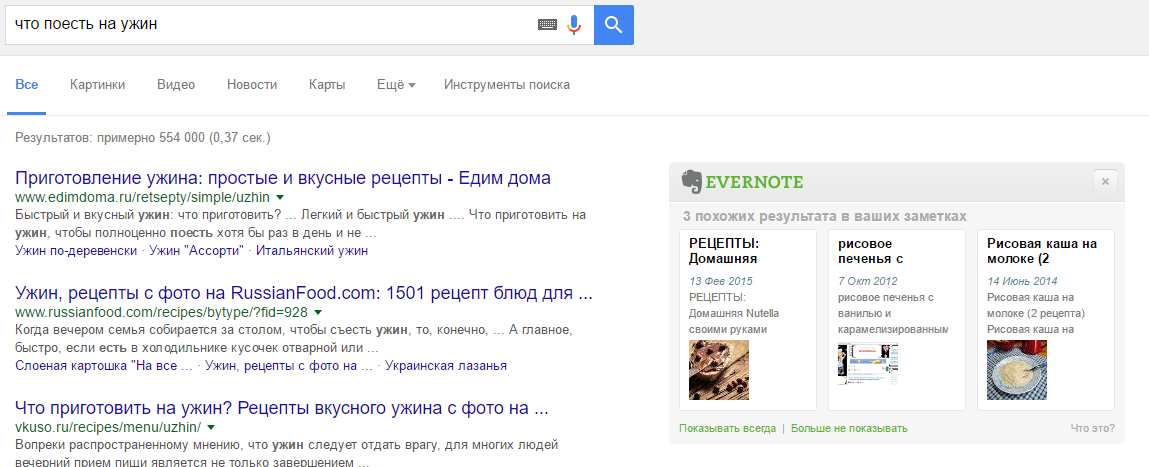Open the 'Рисовая каша на молоке (2' note title
The width and height of the screenshot is (1149, 467).
(1042, 251)
